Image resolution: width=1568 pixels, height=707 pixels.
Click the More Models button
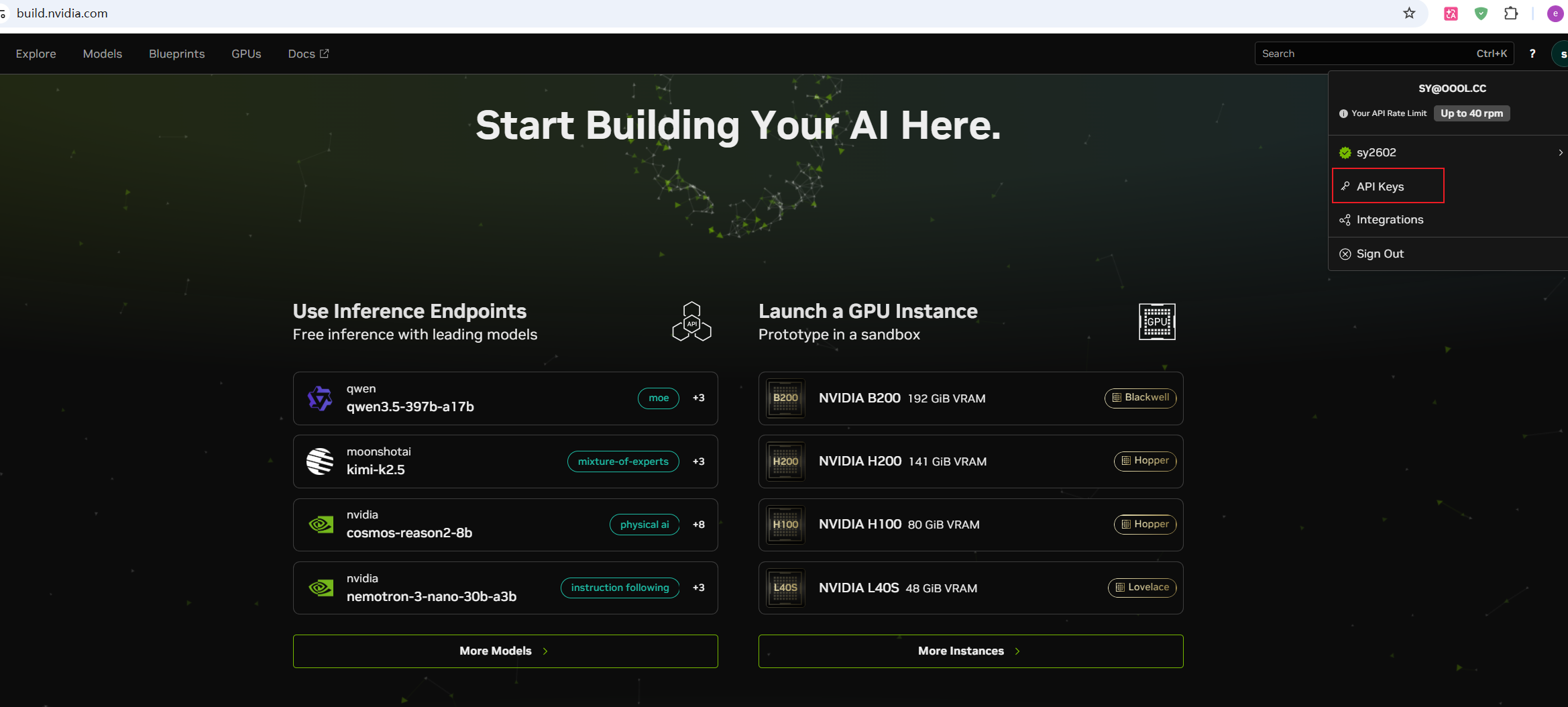(505, 651)
